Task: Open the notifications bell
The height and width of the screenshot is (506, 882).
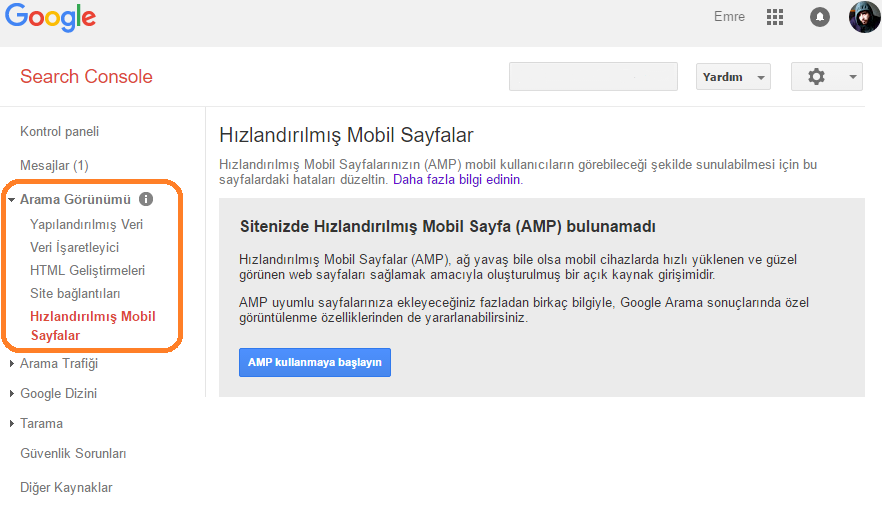Action: [x=820, y=17]
